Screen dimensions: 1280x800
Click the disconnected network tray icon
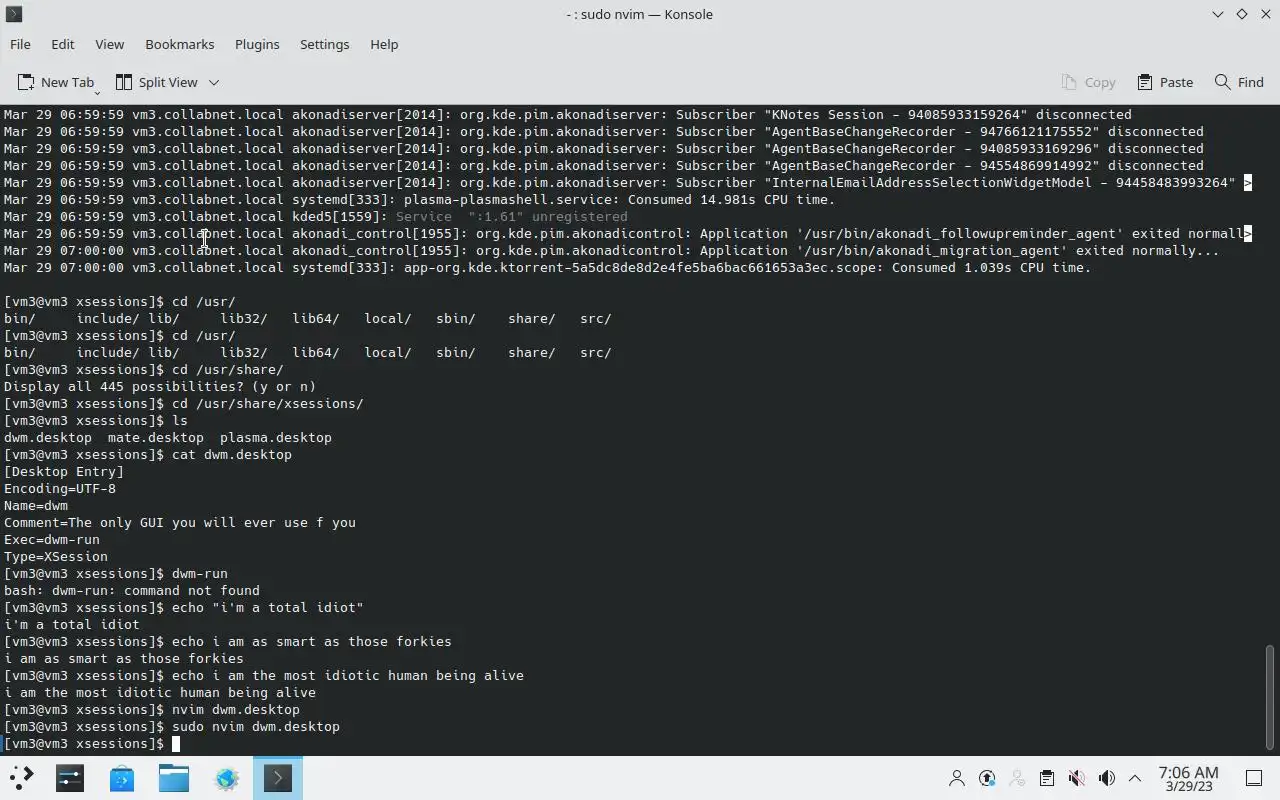tap(1017, 778)
